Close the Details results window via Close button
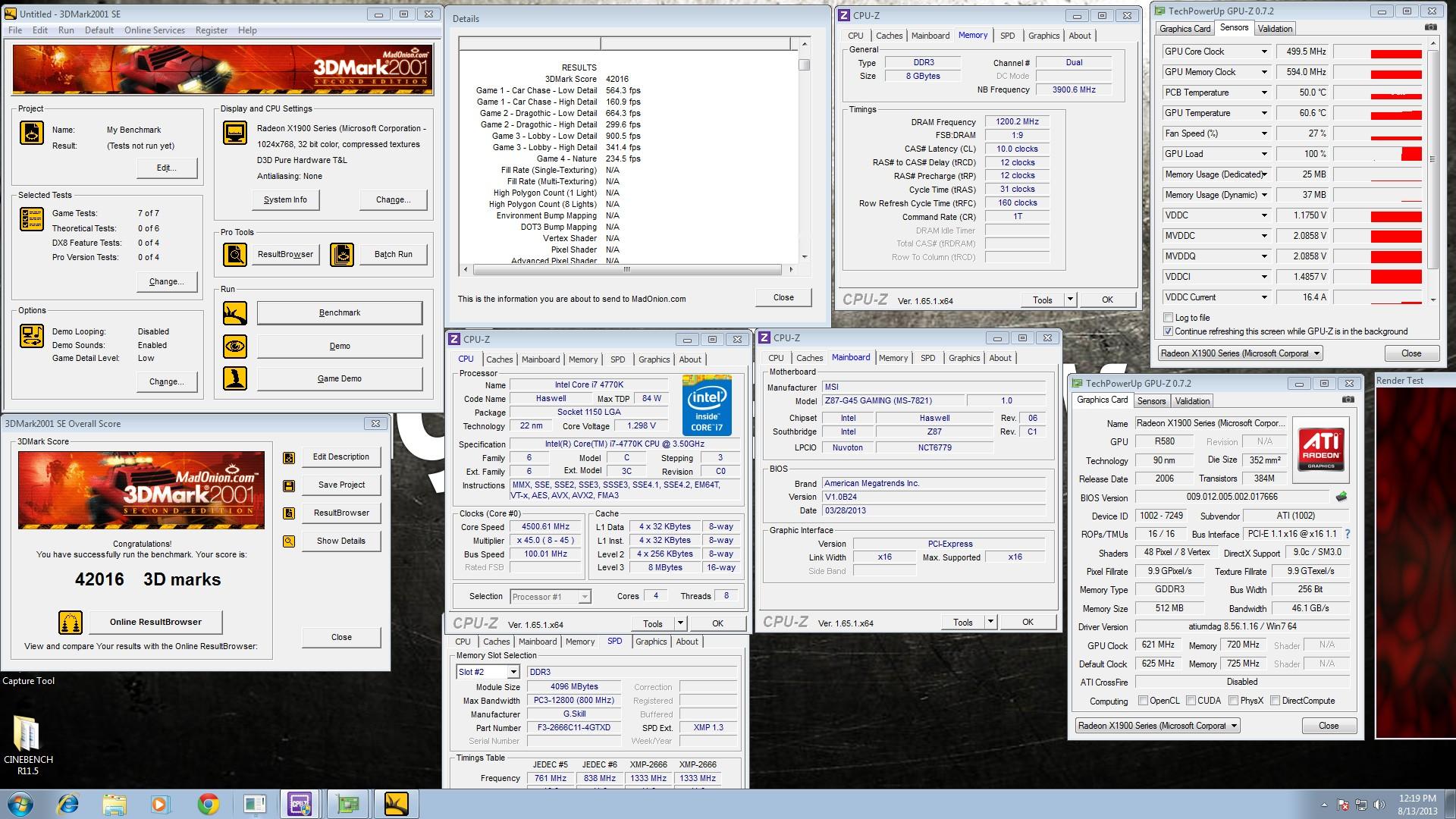The image size is (1456, 819). click(783, 297)
